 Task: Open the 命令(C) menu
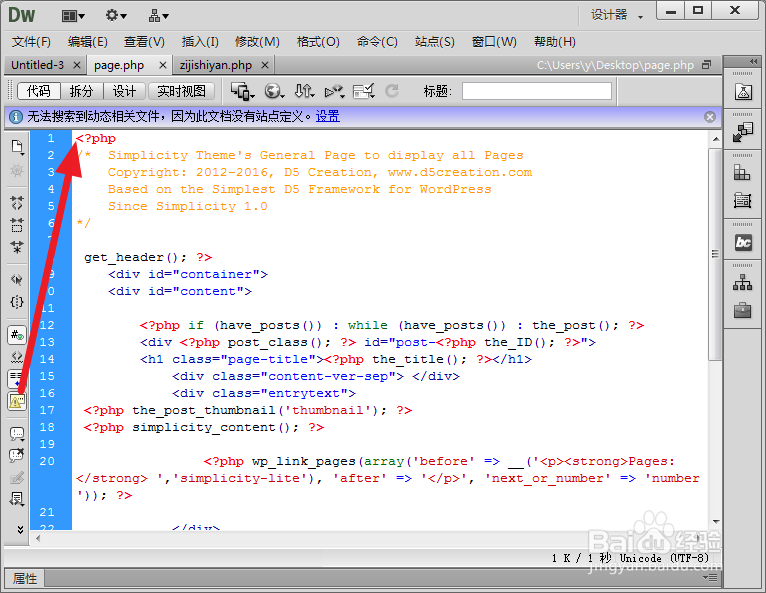pos(377,42)
